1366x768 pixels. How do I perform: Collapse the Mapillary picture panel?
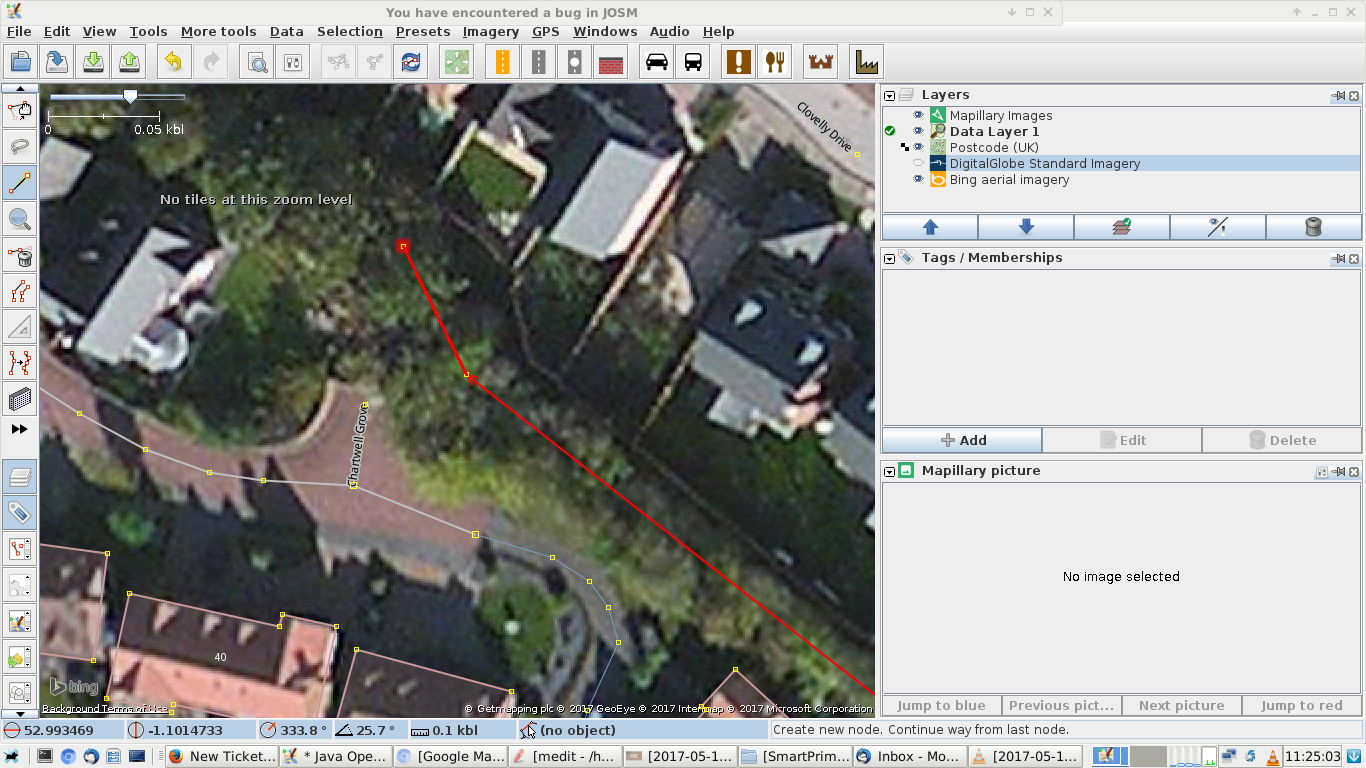890,471
